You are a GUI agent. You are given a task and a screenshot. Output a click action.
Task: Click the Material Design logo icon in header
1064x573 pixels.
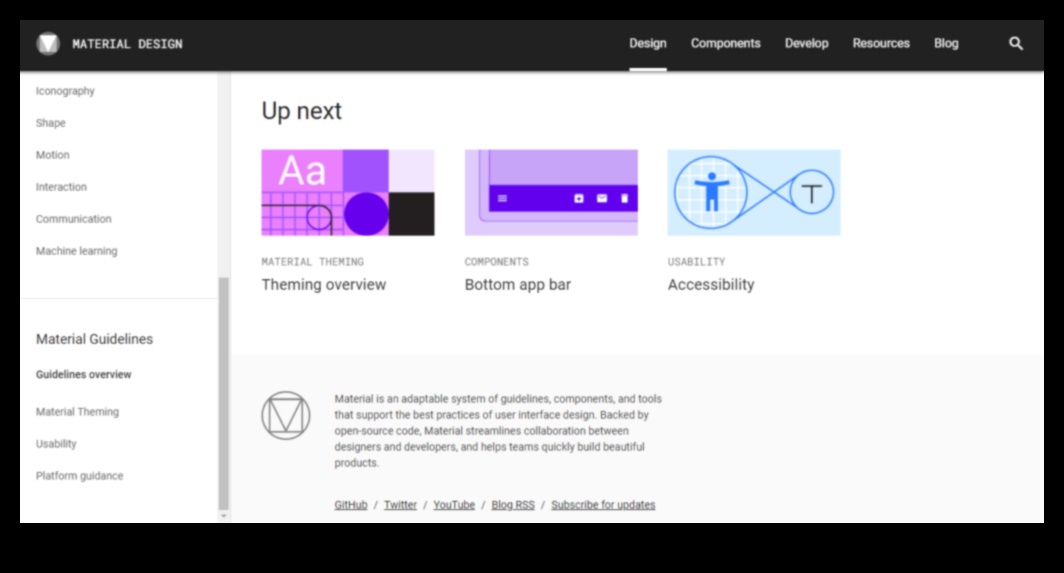click(x=48, y=44)
